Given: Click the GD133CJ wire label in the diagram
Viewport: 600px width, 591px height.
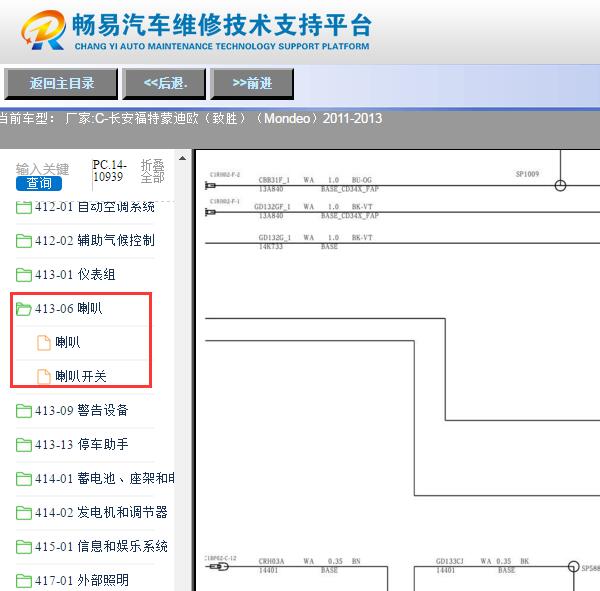Looking at the screenshot, I should pos(450,561).
